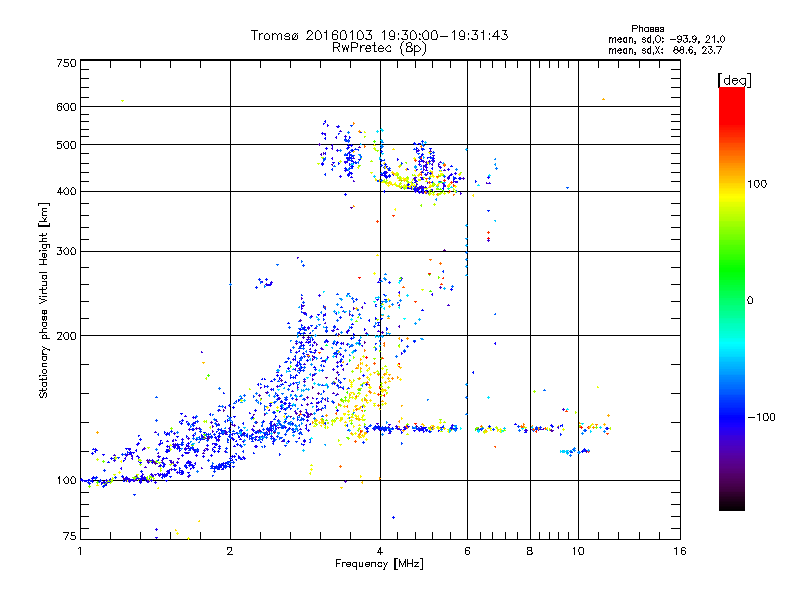
Task: Click the light-blue echo cluster near 10 MHz
Action: pyautogui.click(x=574, y=452)
